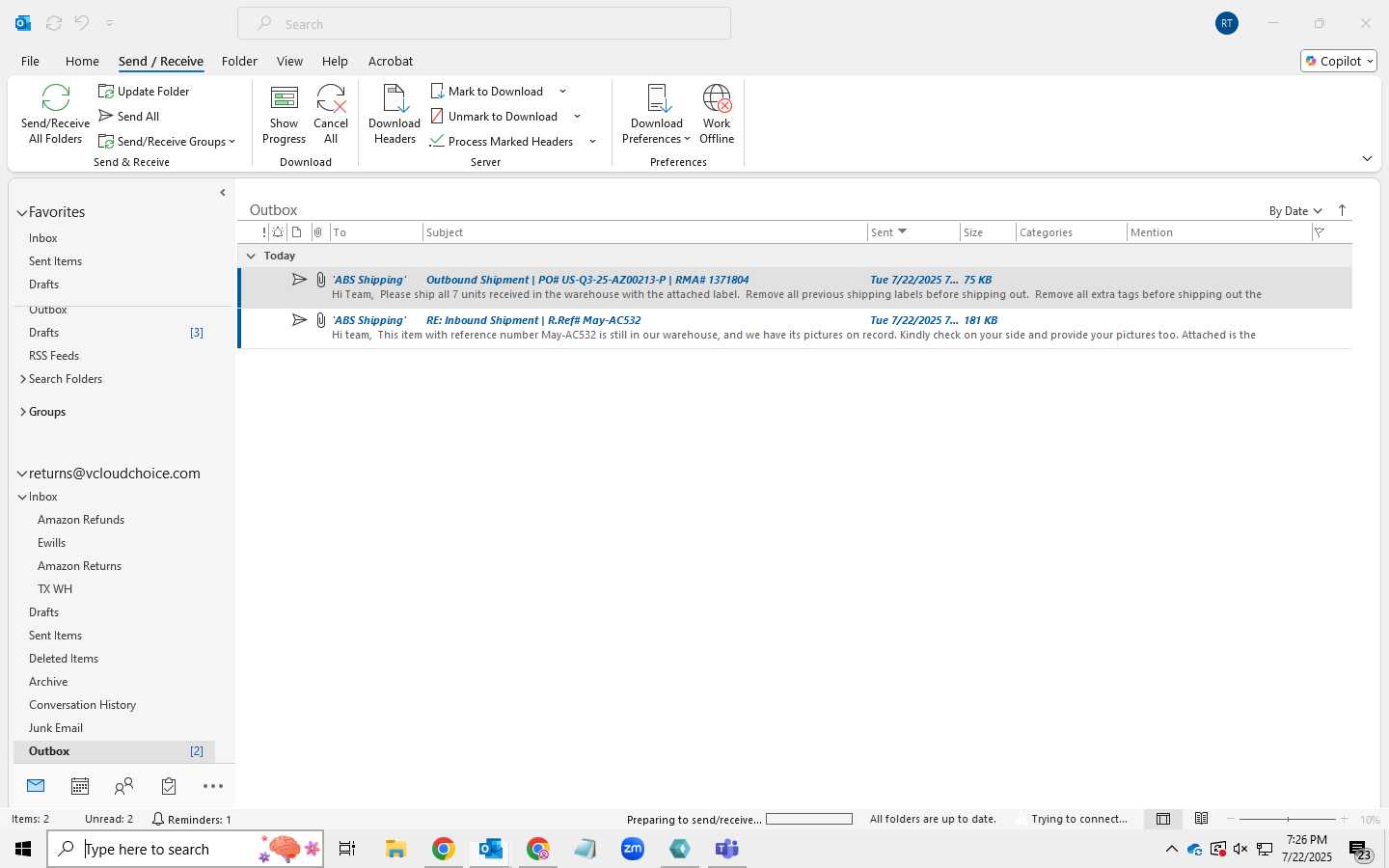Switch to Mail view icon
1389x868 pixels.
(x=36, y=786)
